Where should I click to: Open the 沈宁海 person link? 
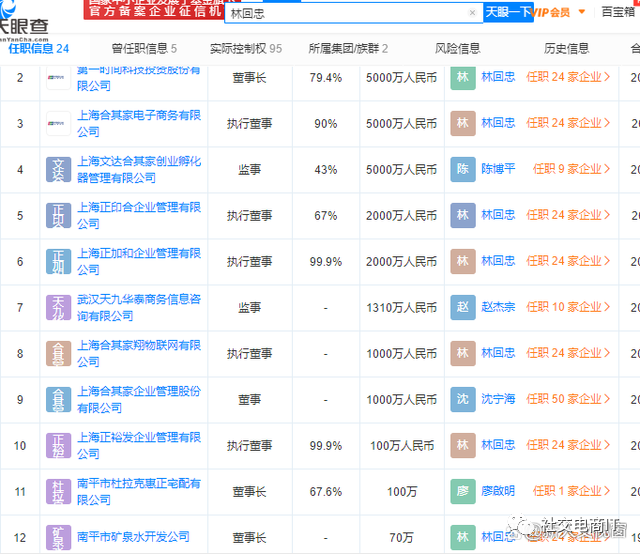[x=498, y=398]
